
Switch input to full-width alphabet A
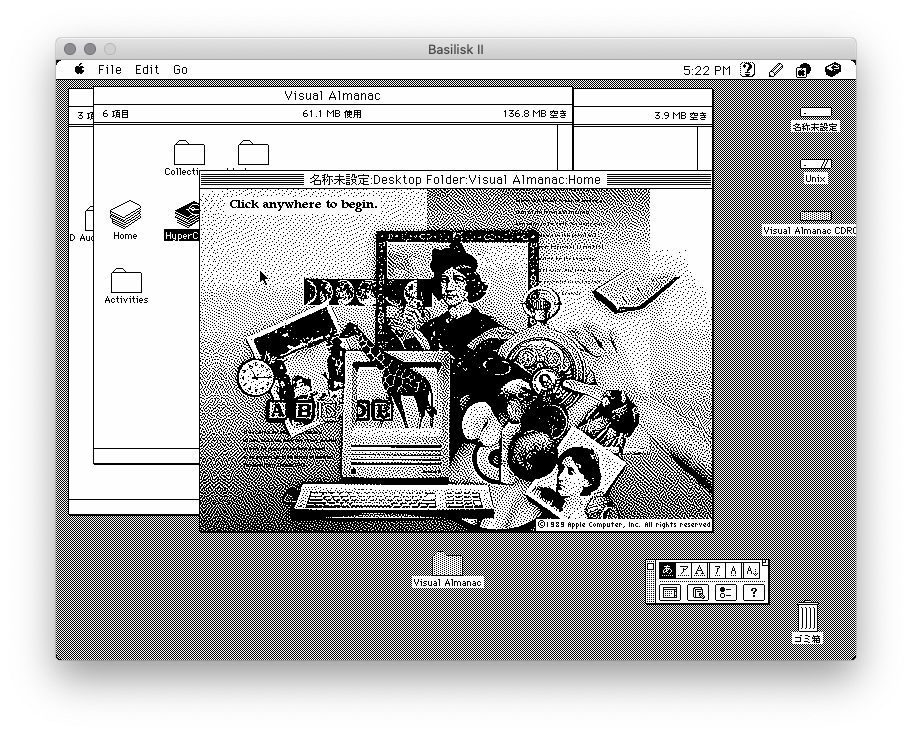(700, 571)
